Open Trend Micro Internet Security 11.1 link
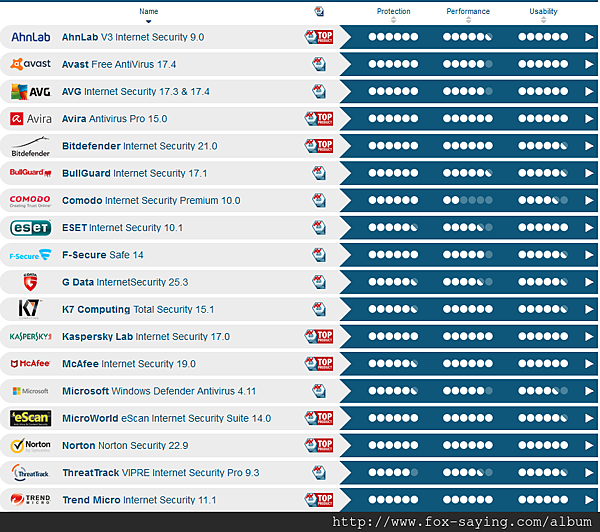The image size is (600, 532). pos(139,500)
